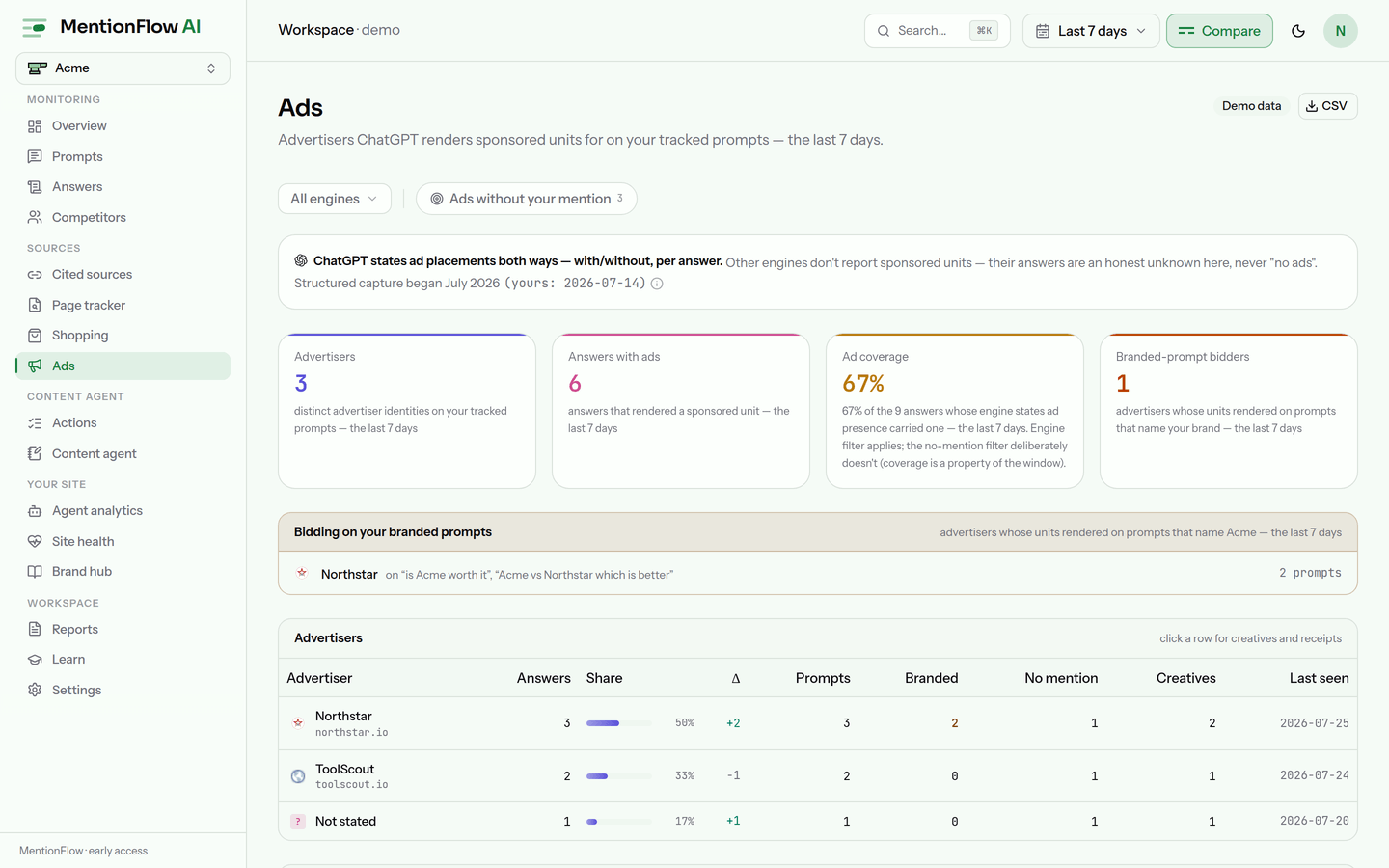This screenshot has width=1389, height=868.
Task: Click the Not stated question mark icon
Action: [x=298, y=822]
